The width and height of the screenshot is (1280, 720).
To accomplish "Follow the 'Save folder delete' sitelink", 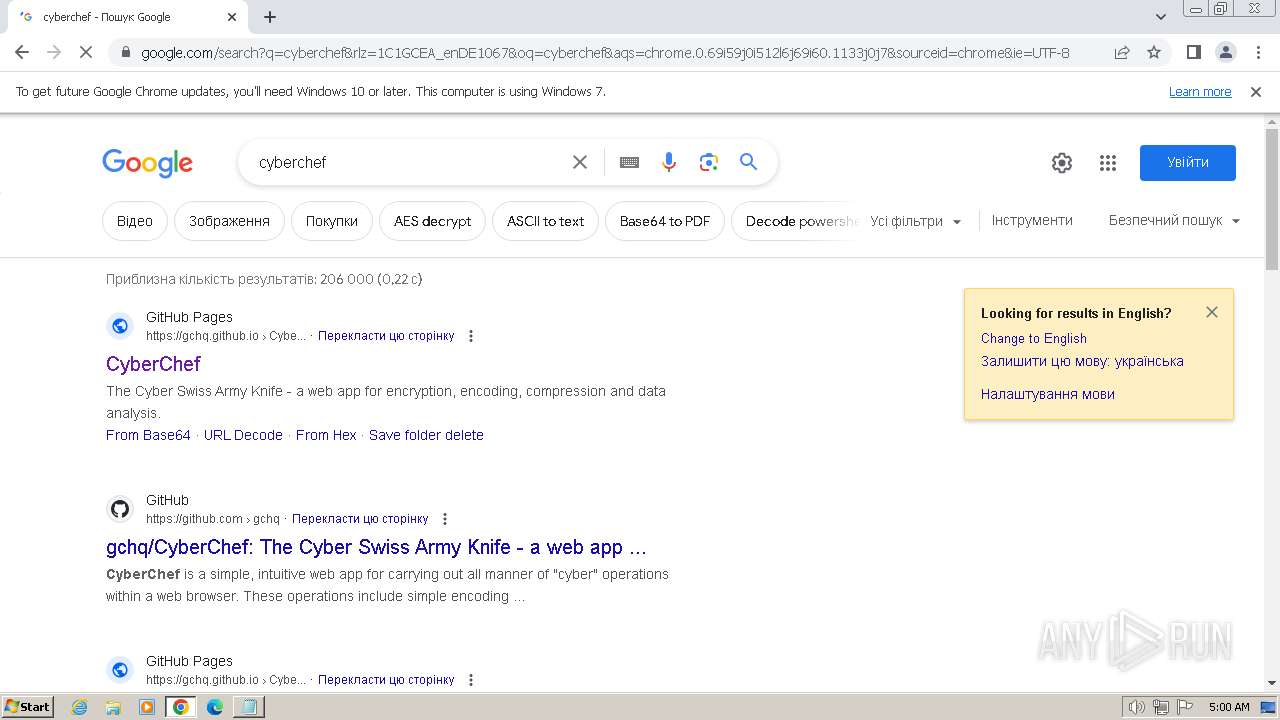I will pyautogui.click(x=426, y=435).
